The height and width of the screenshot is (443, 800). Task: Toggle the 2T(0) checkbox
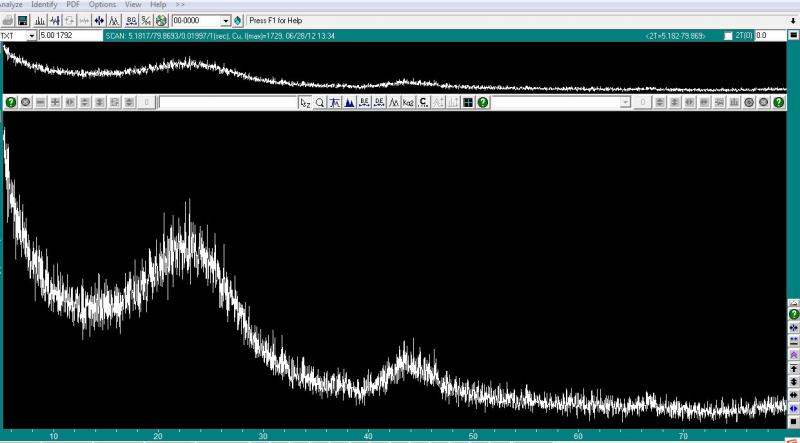tap(727, 36)
